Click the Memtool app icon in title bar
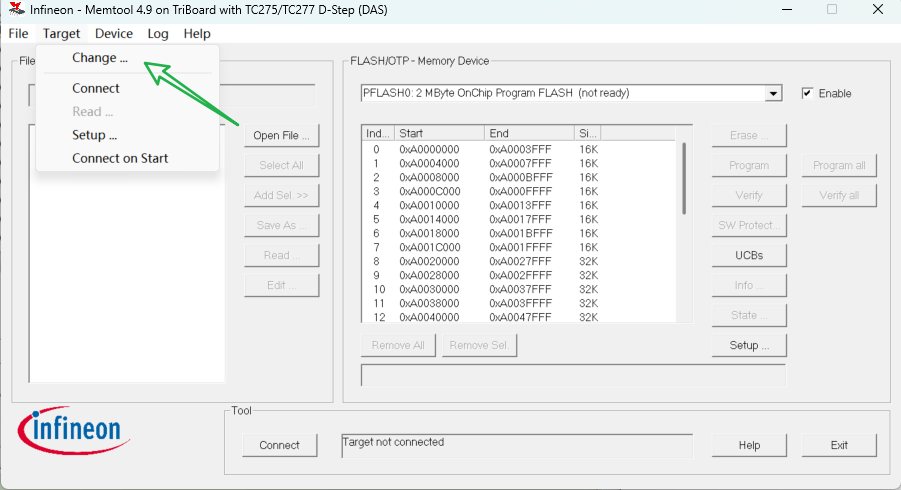The image size is (901, 490). 16,9
